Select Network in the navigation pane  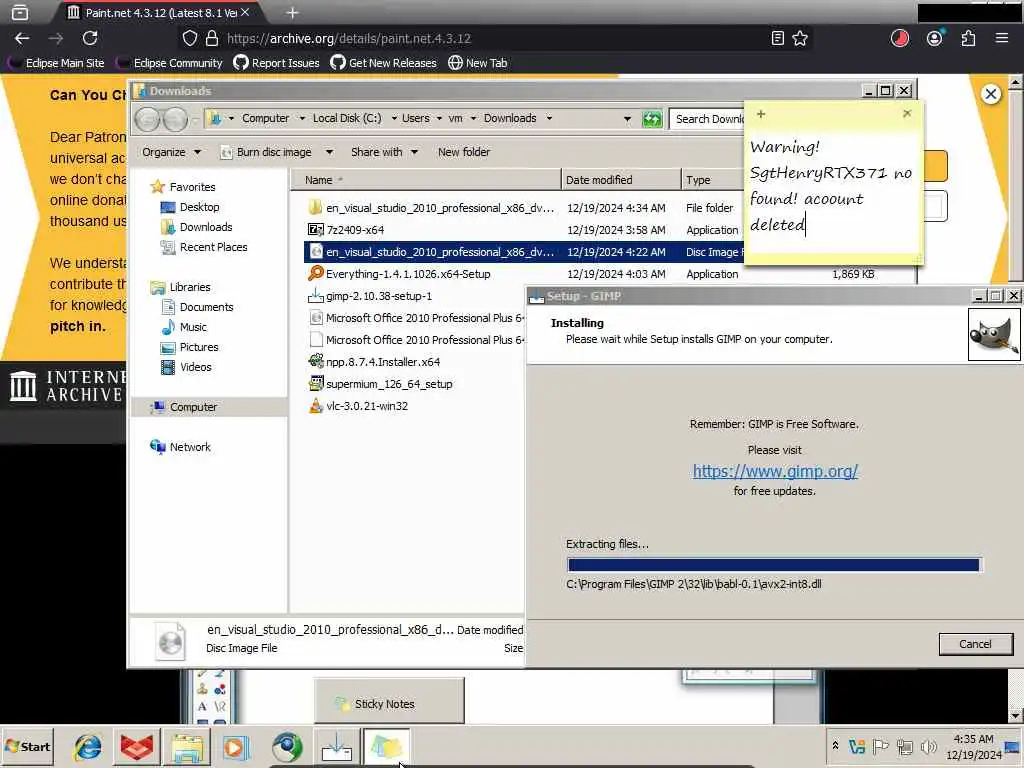tap(180, 447)
